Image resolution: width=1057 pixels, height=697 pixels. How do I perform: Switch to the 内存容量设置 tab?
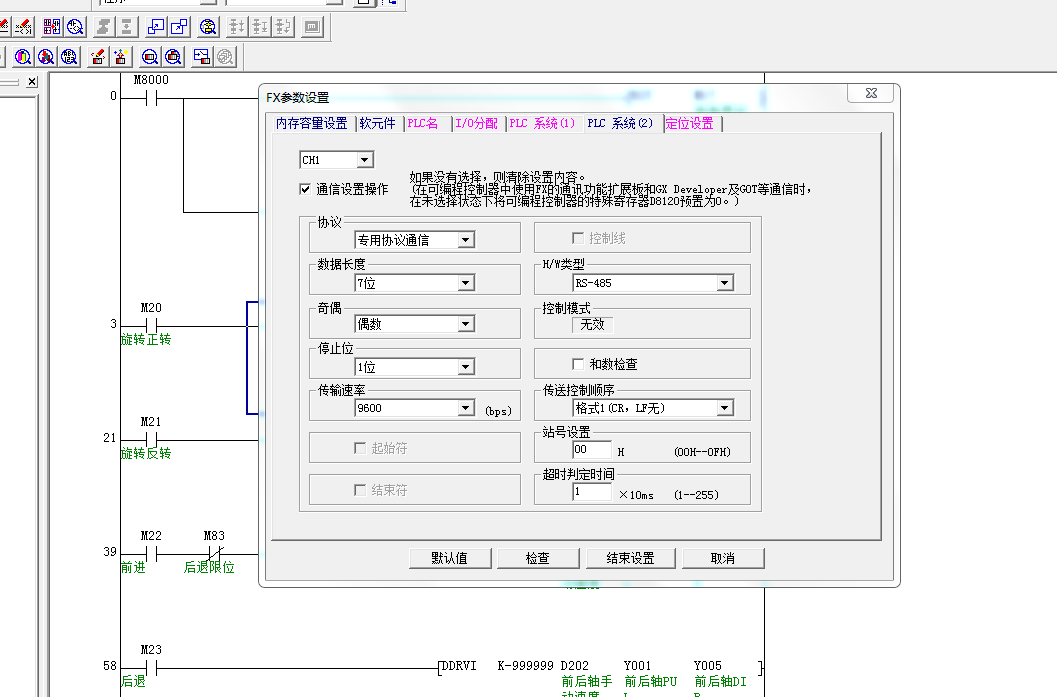(311, 124)
